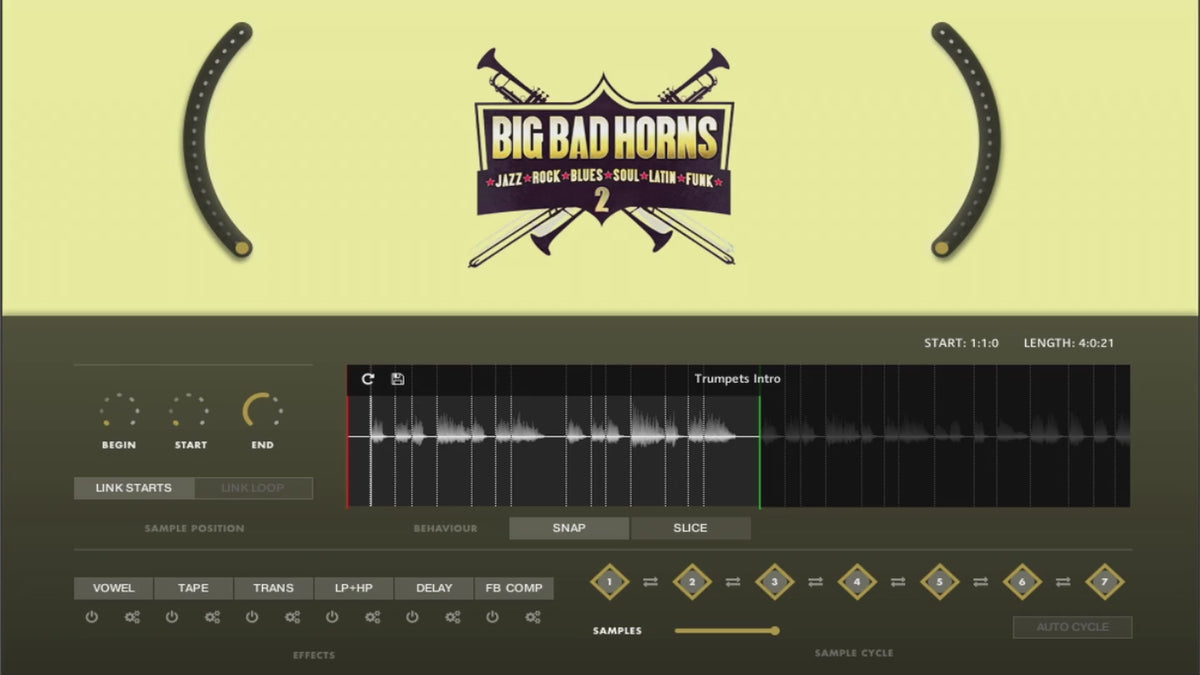The height and width of the screenshot is (675, 1200).
Task: Click swap arrows between samples 2 and 3
Action: (x=733, y=581)
